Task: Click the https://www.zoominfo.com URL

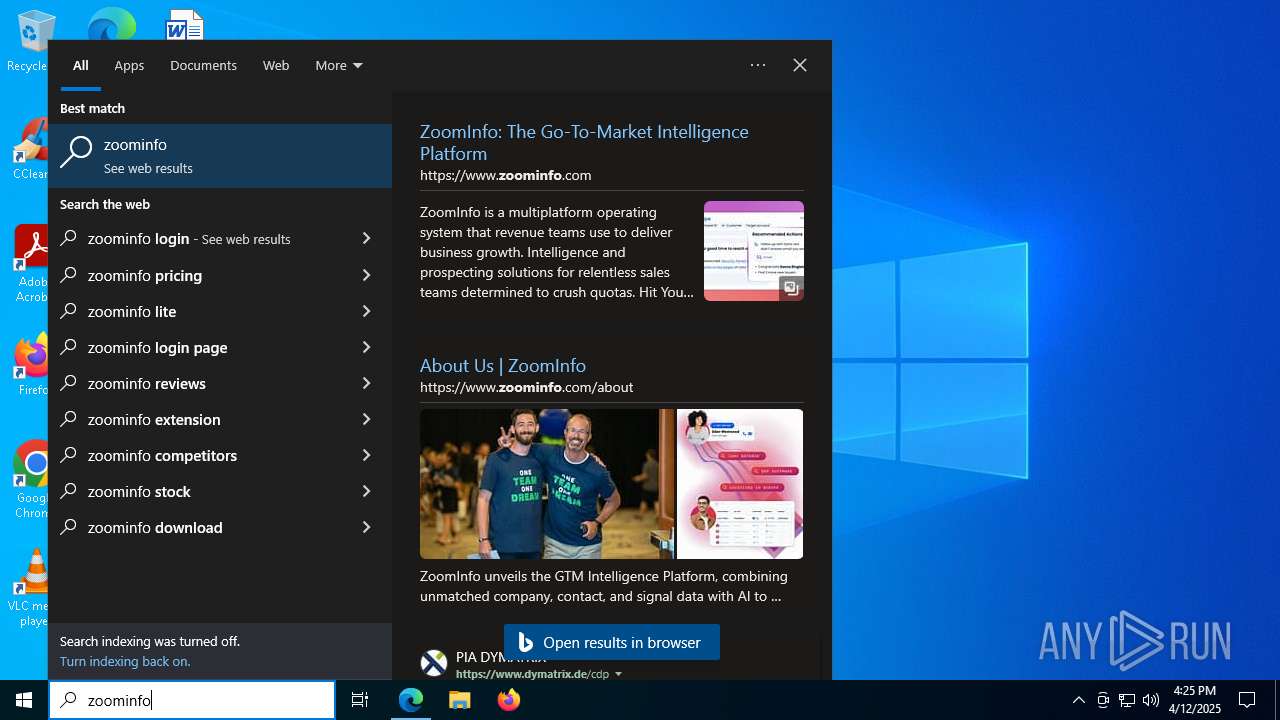Action: [505, 175]
